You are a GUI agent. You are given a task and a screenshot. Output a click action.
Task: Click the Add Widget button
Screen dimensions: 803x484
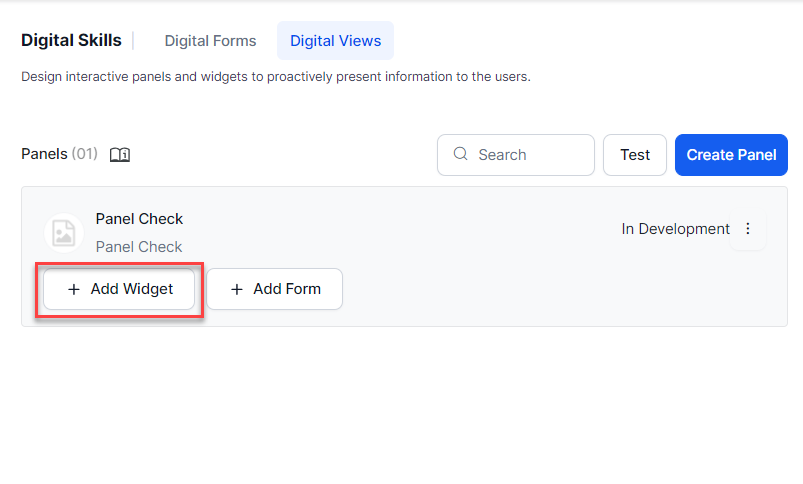coord(119,289)
